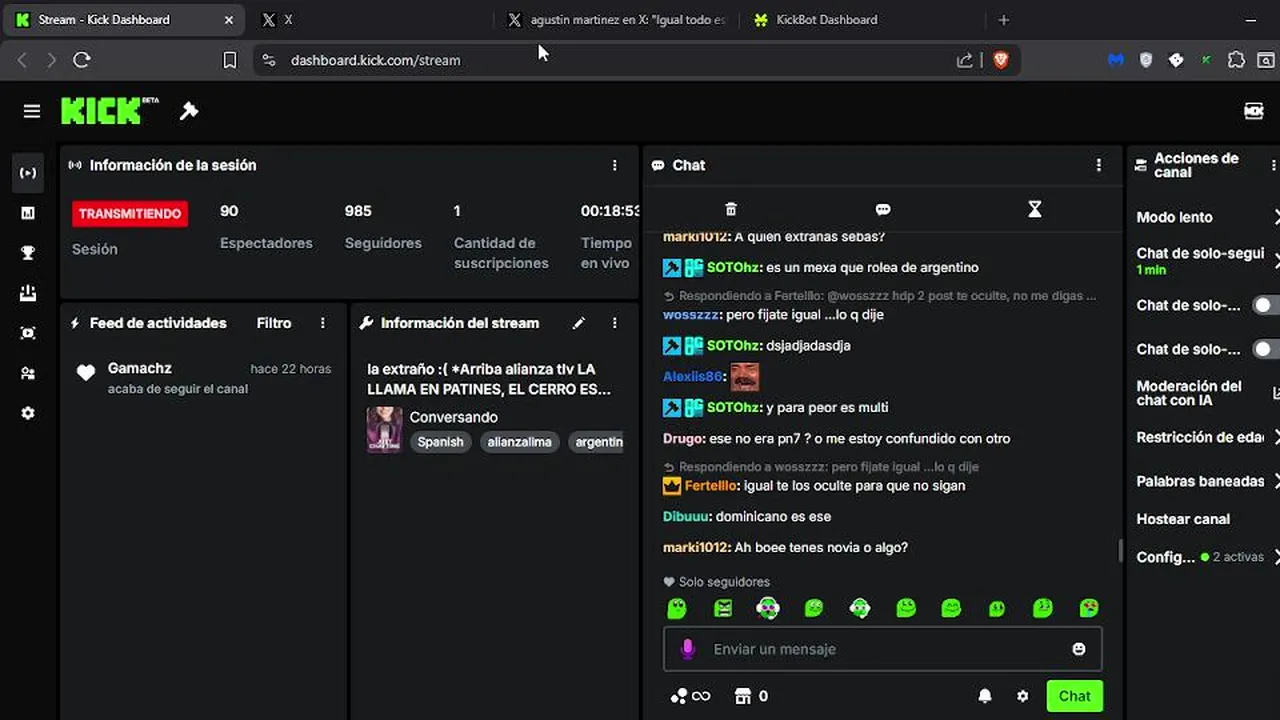Click the shop icon with the 0 counter
The height and width of the screenshot is (720, 1280).
pyautogui.click(x=751, y=696)
